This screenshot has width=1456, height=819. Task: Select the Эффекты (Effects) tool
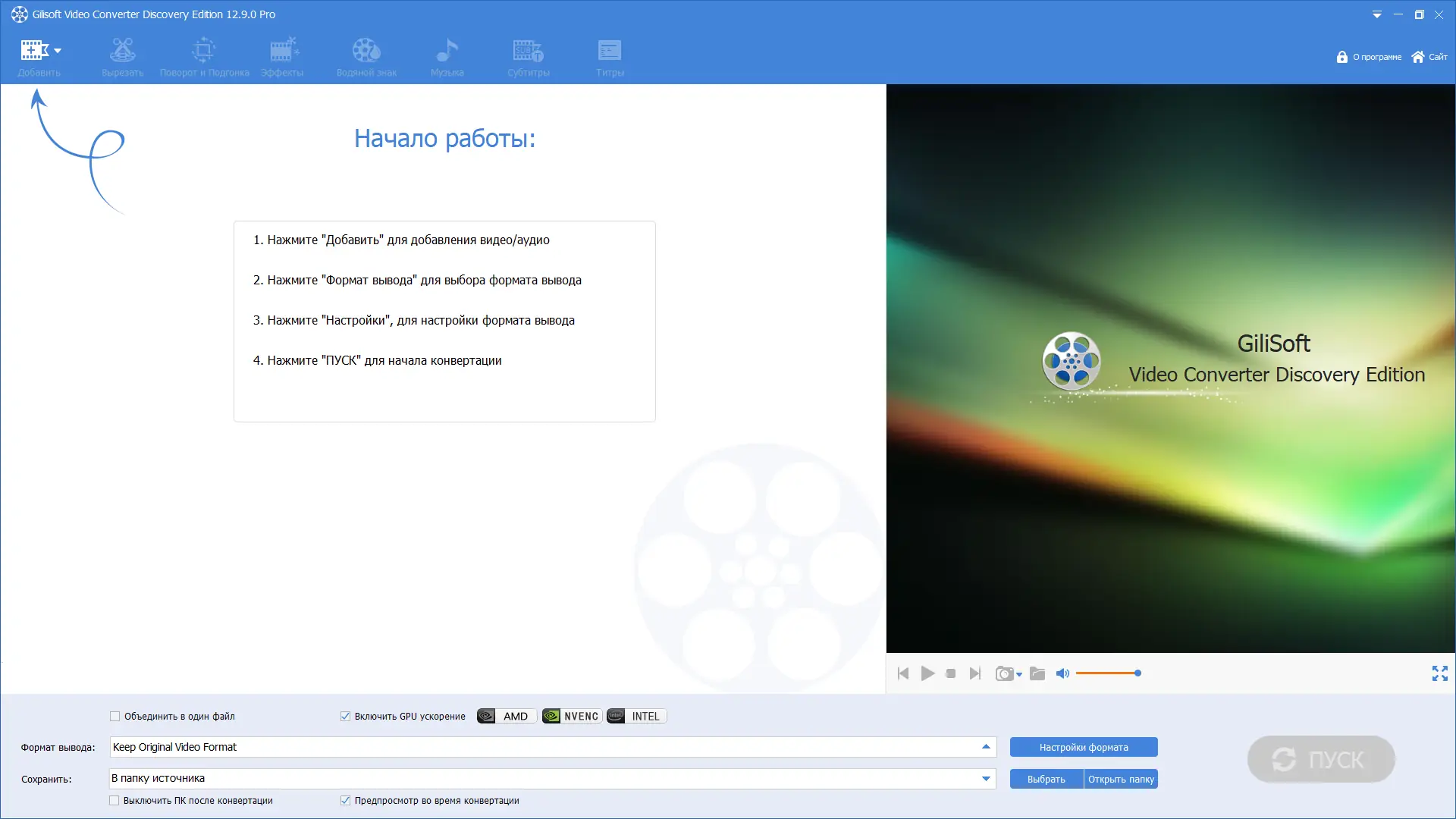tap(283, 55)
